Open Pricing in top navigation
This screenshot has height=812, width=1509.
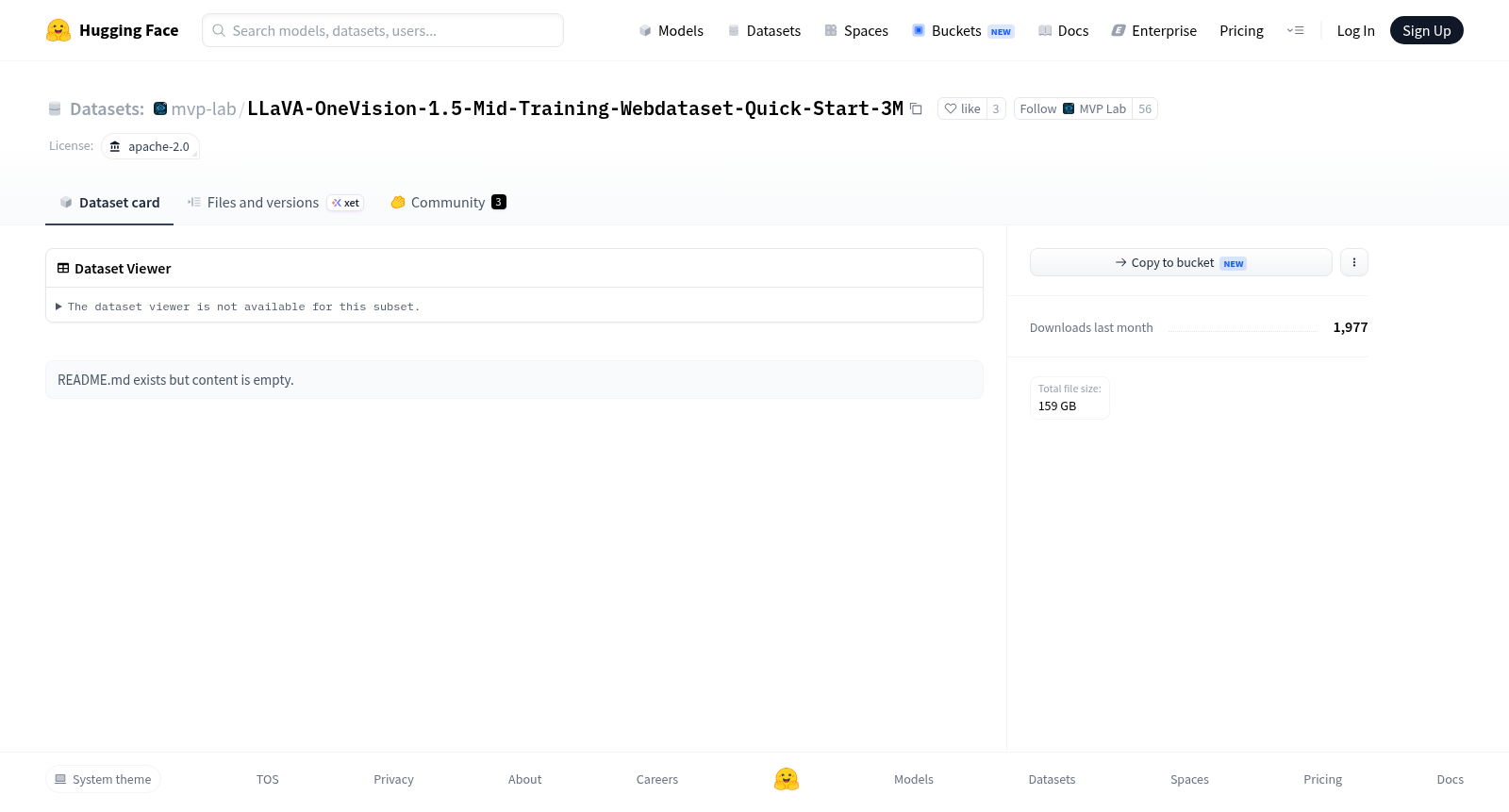point(1241,30)
